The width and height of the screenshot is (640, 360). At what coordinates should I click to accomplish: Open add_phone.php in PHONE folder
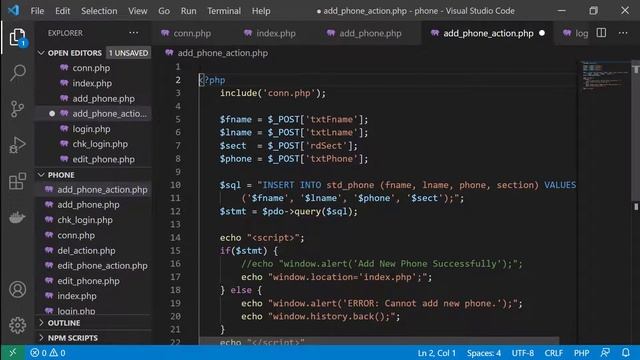(88, 205)
